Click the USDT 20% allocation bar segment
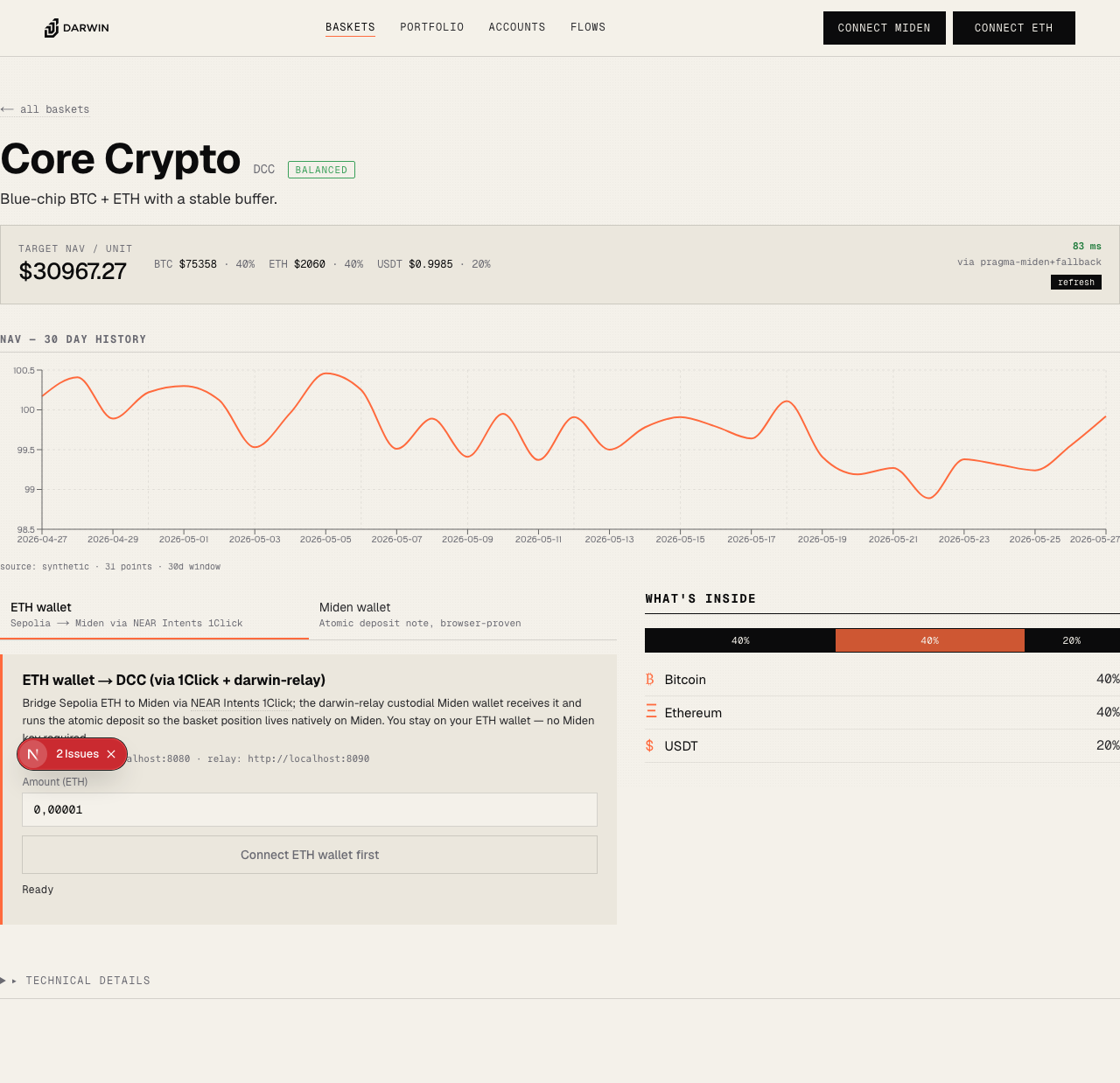This screenshot has height=1083, width=1120. pos(1072,640)
